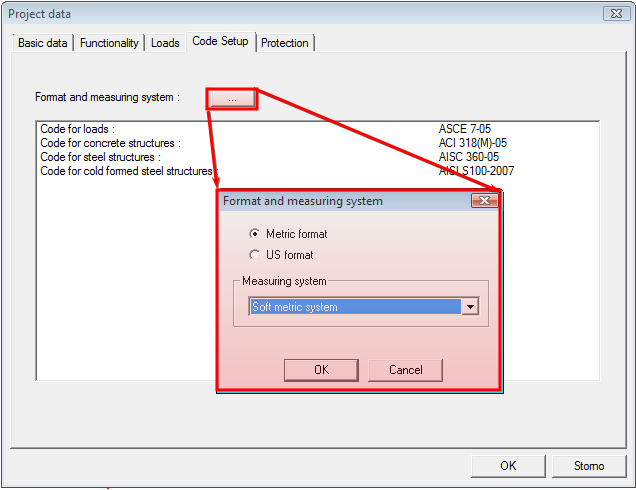Select the 'Code for loads' row

[78, 129]
